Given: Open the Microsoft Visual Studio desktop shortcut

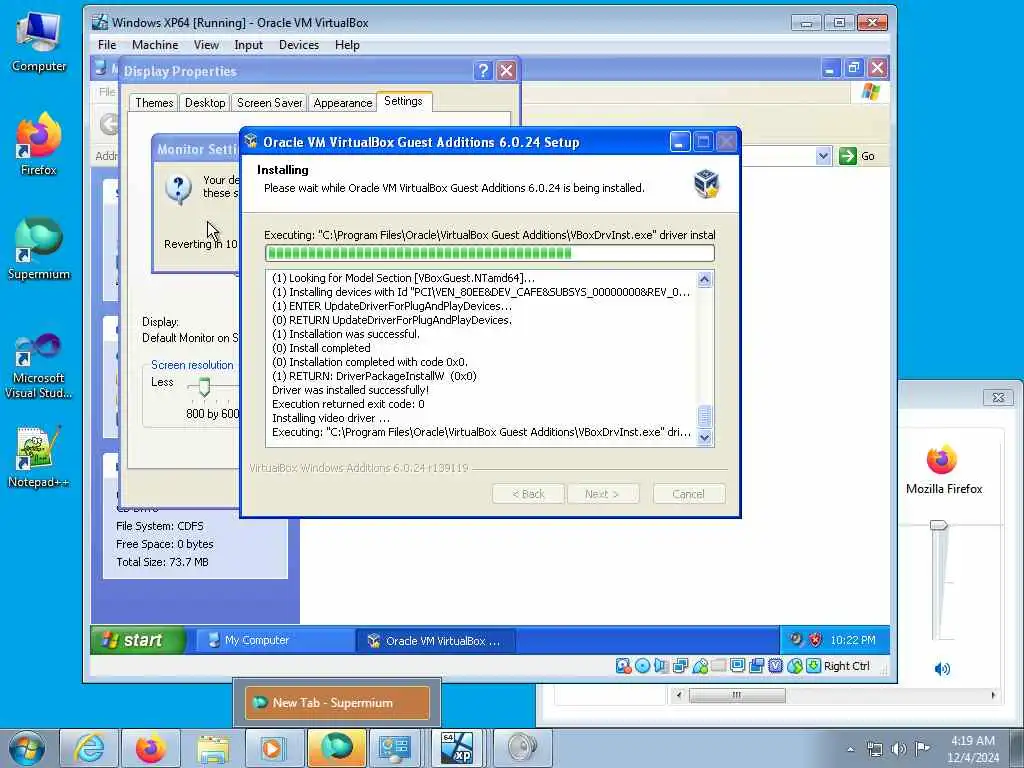Looking at the screenshot, I should point(39,366).
